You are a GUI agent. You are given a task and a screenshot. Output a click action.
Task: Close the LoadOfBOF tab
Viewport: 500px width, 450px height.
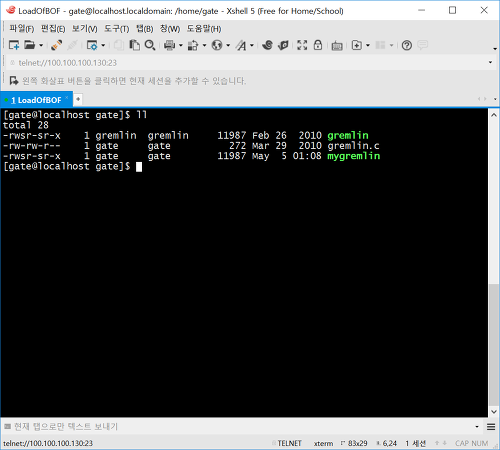pos(67,98)
